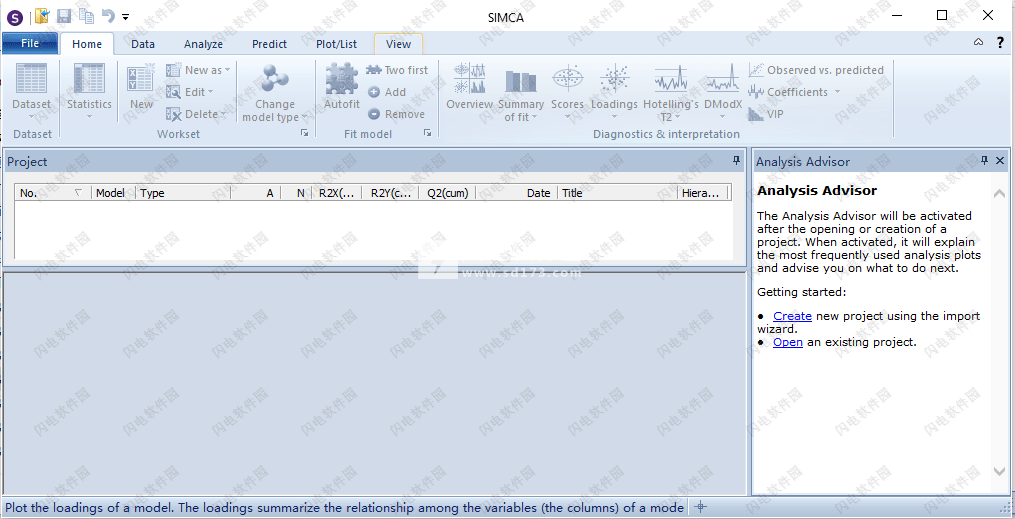Switch to the Data tab

143,44
